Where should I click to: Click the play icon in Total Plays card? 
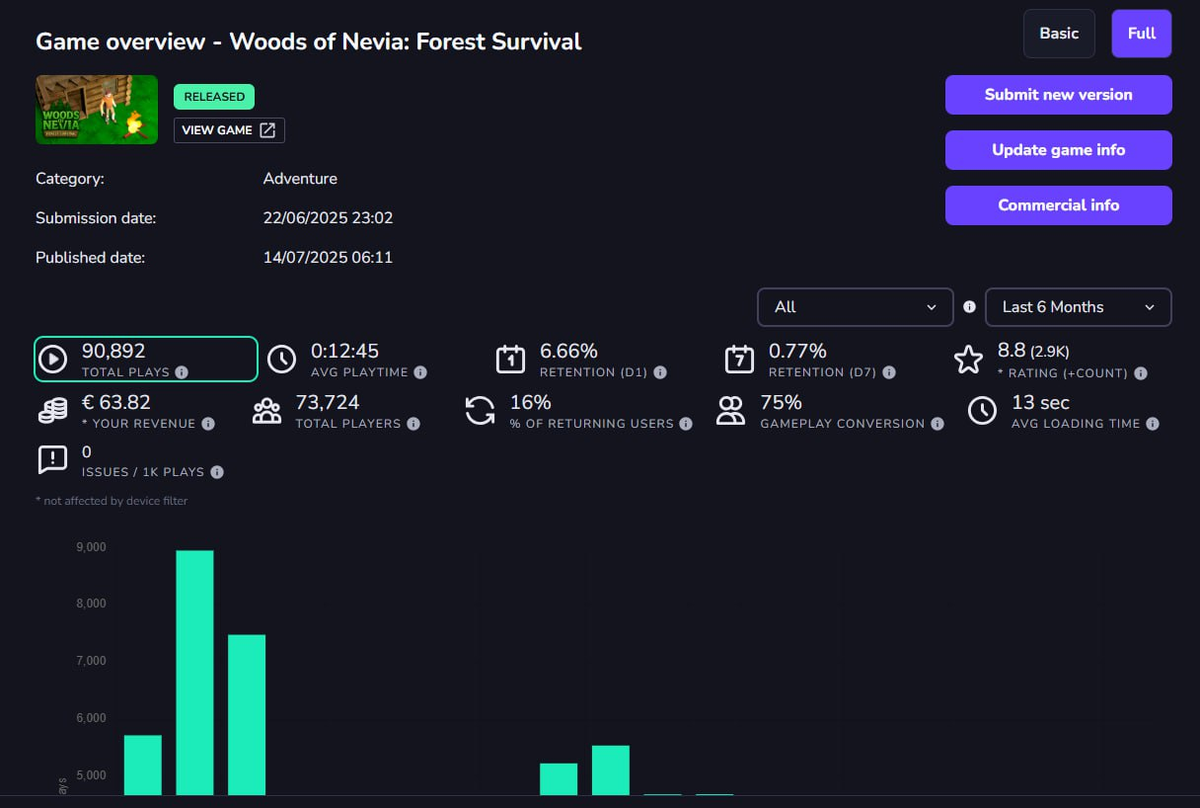pos(54,359)
